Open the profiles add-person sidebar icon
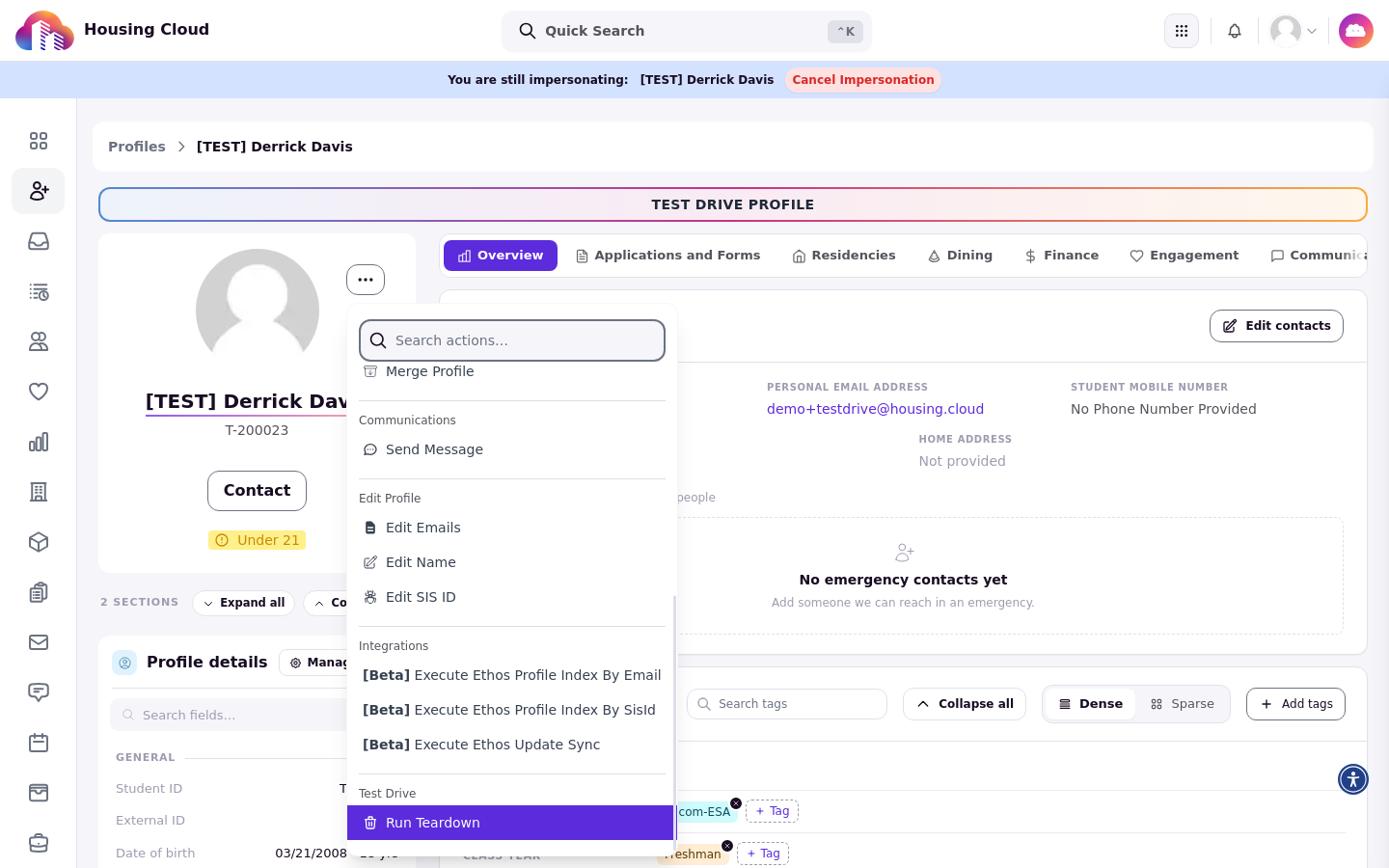1389x868 pixels. (x=39, y=191)
